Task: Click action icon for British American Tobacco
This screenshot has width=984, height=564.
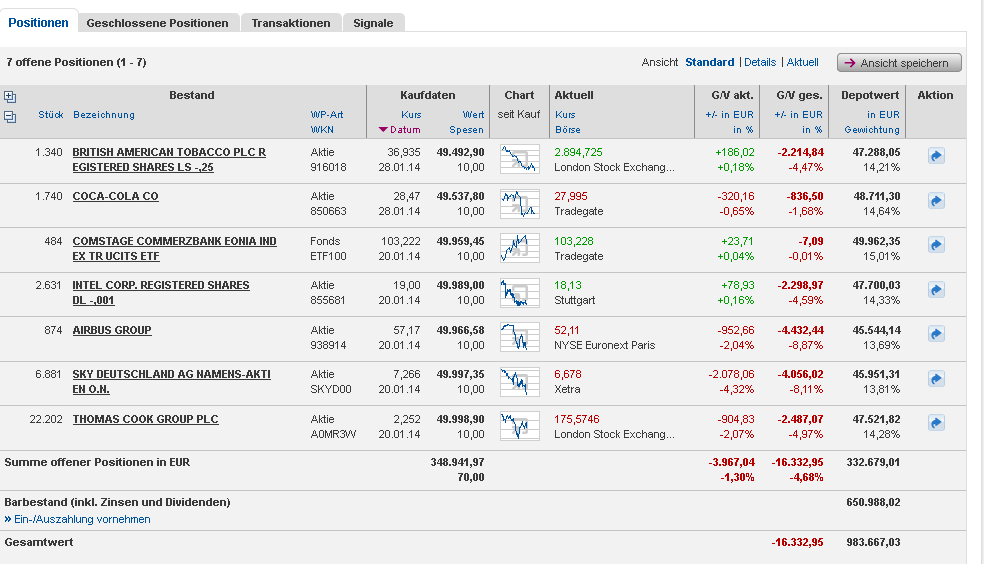Action: point(936,156)
